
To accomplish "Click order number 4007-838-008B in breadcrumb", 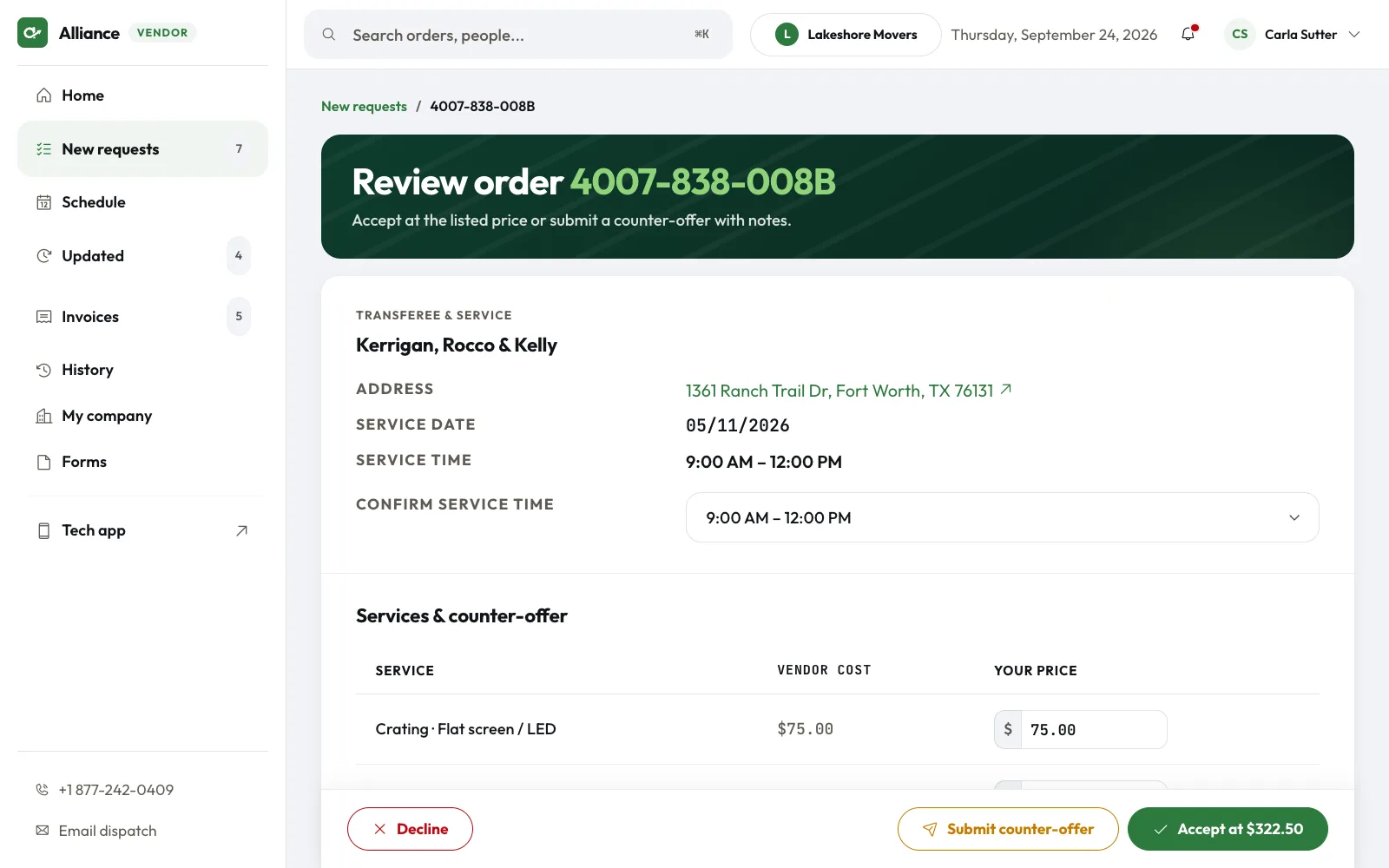I will coord(482,106).
